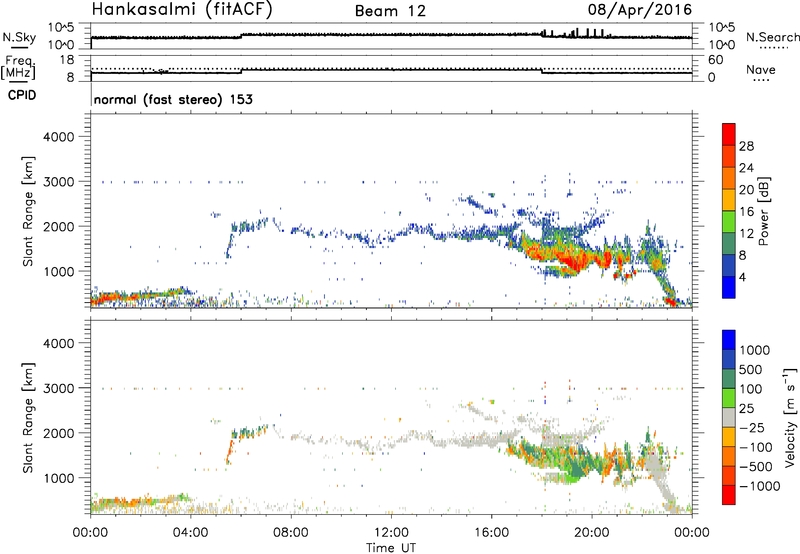Viewport: 800px width, 554px height.
Task: Click the '3000' tick of the velocity panel
Action: click(59, 388)
